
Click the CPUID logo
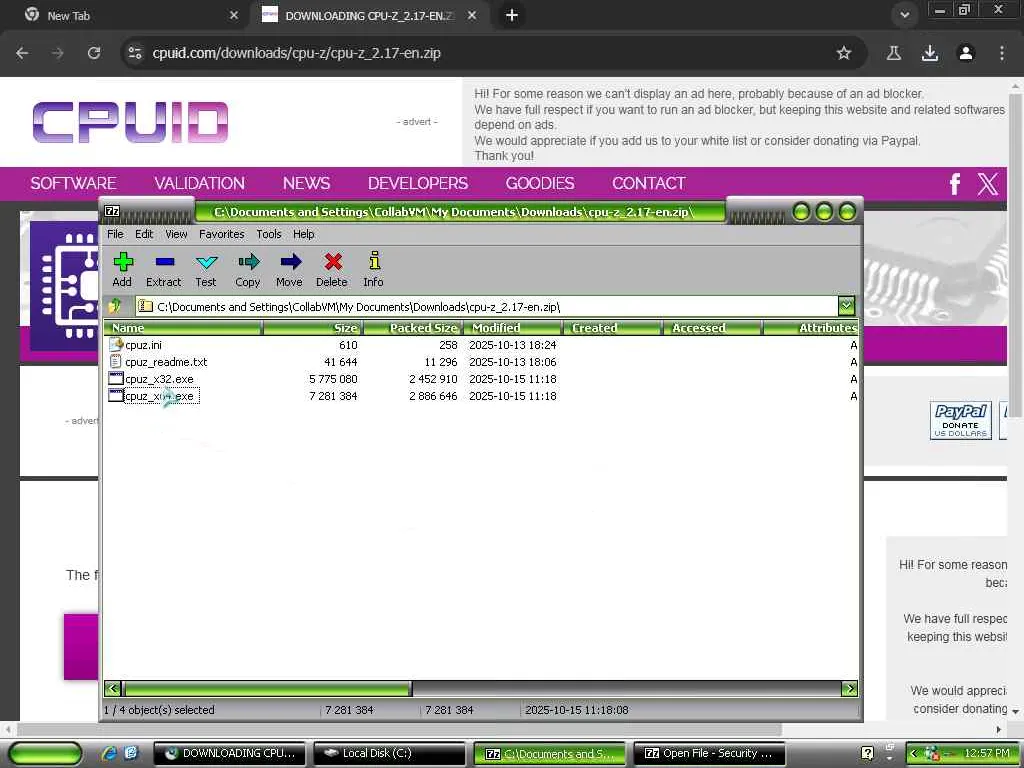click(131, 122)
